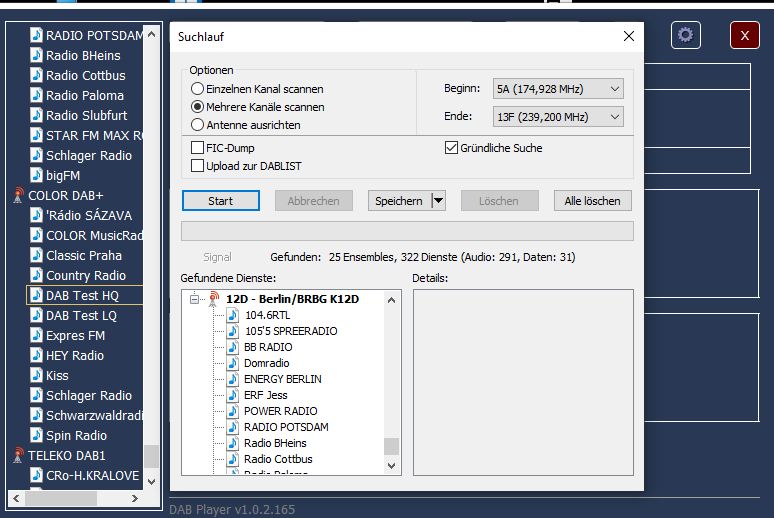Enable the FIC-Dump checkbox
This screenshot has width=774, height=518.
tap(197, 148)
